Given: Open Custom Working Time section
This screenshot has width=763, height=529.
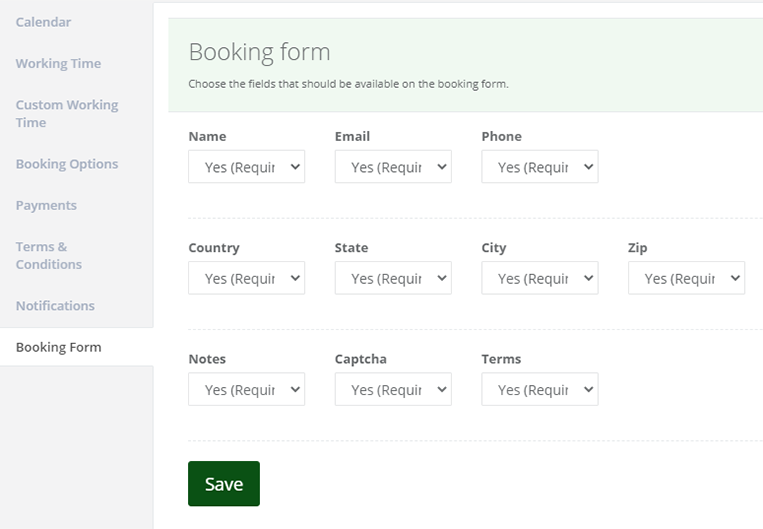Looking at the screenshot, I should [67, 113].
